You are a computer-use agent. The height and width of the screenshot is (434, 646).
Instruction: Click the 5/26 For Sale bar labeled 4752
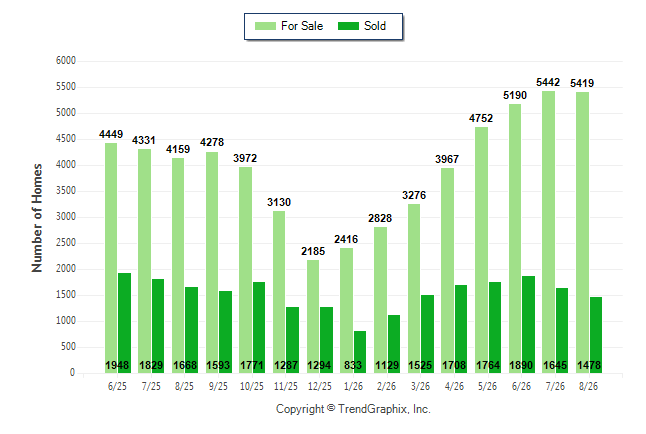click(x=481, y=250)
